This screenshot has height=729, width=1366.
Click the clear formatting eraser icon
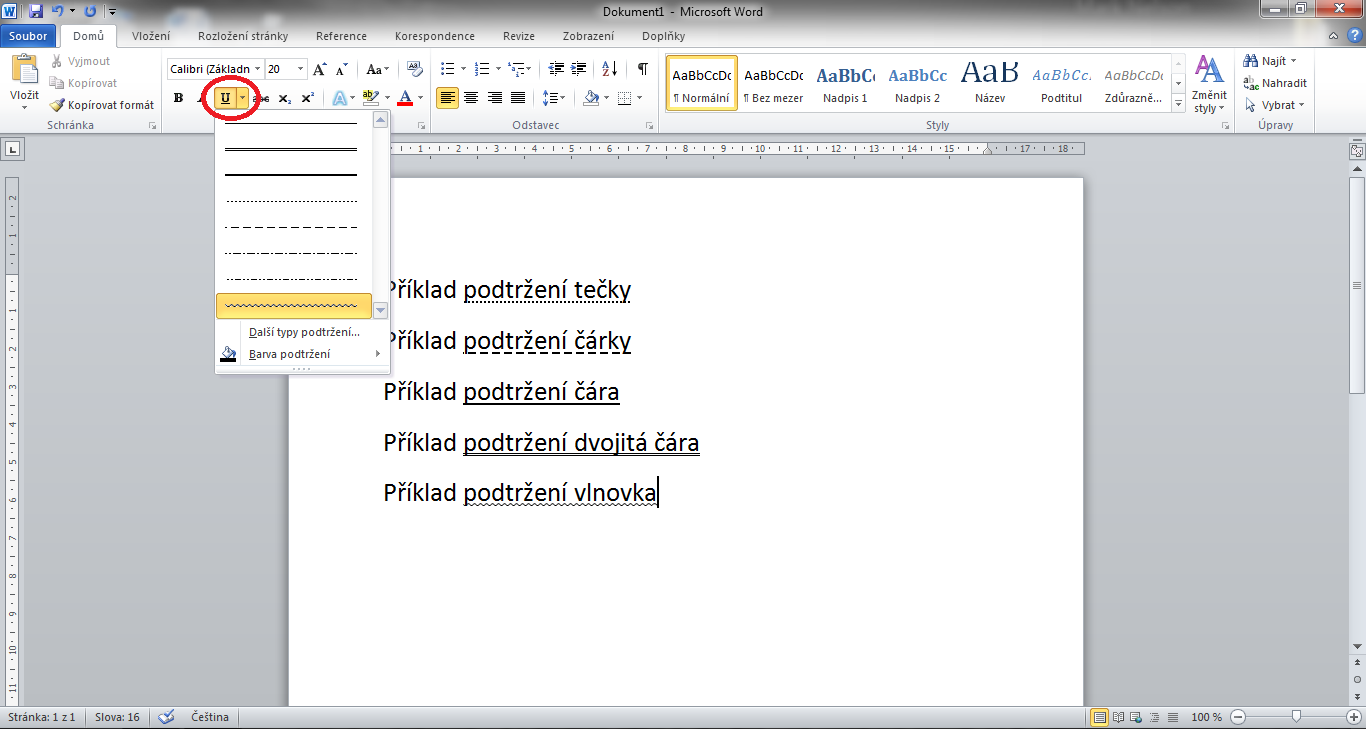point(416,69)
